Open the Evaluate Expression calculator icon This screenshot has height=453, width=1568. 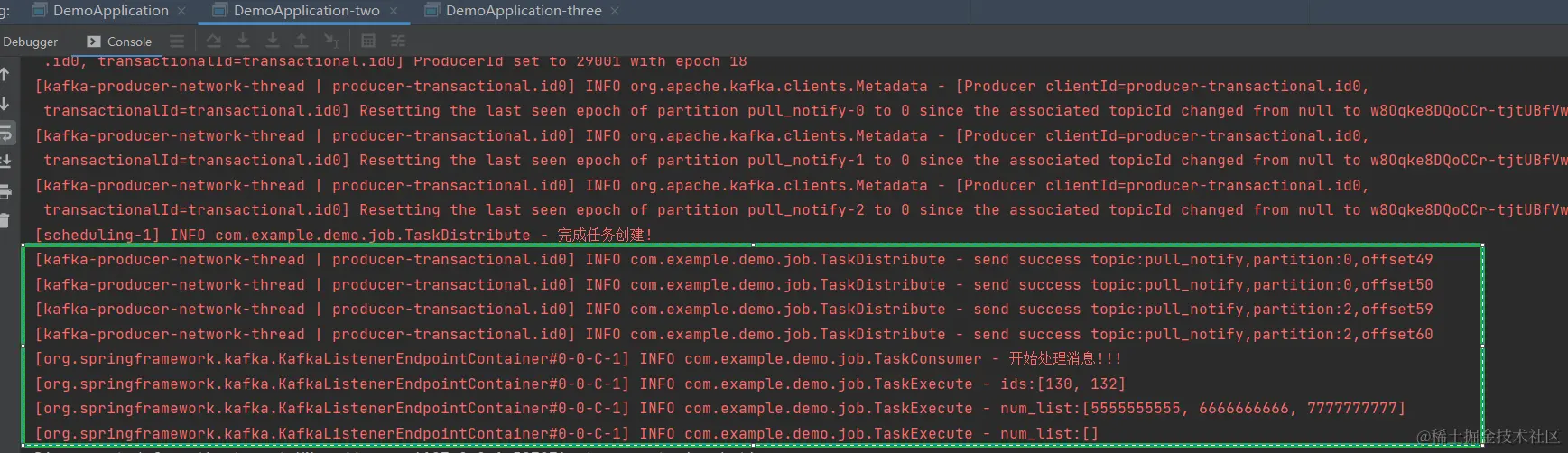point(368,41)
